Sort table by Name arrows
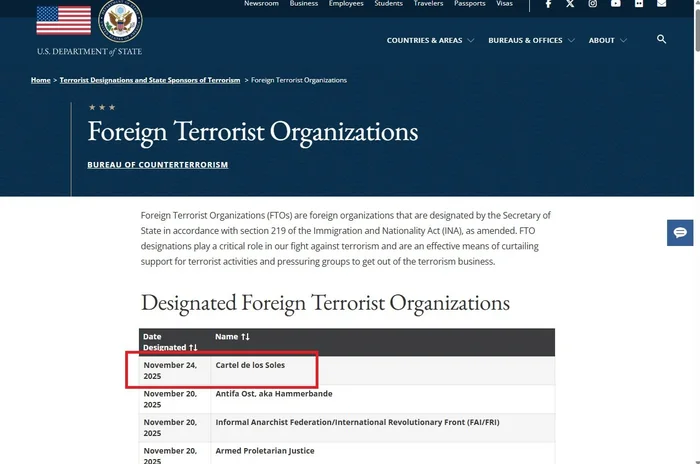The width and height of the screenshot is (700, 464). [245, 337]
